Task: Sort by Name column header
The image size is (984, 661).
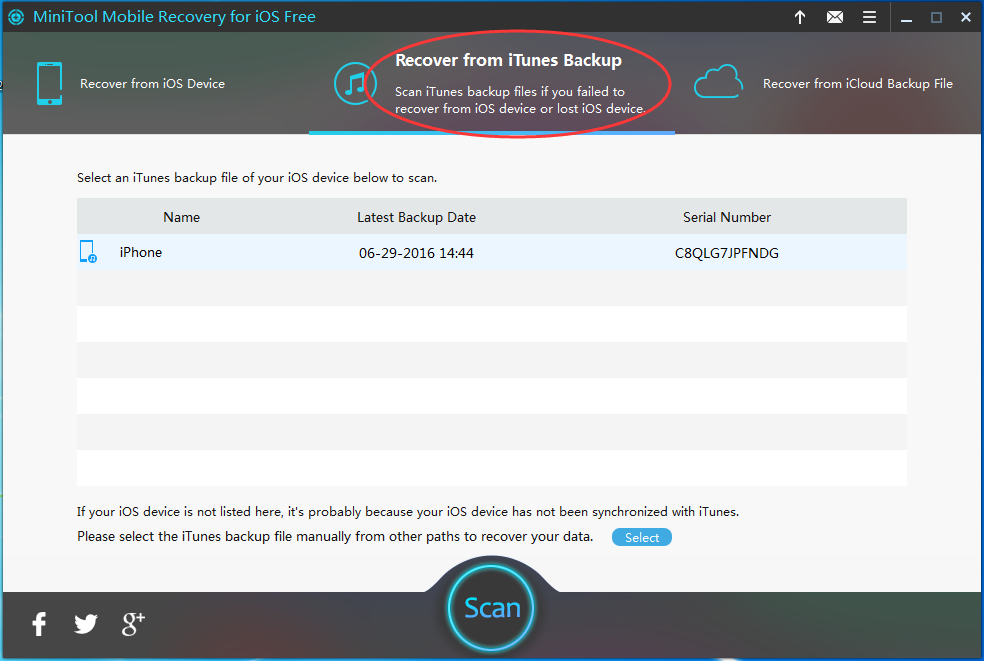Action: pos(182,217)
